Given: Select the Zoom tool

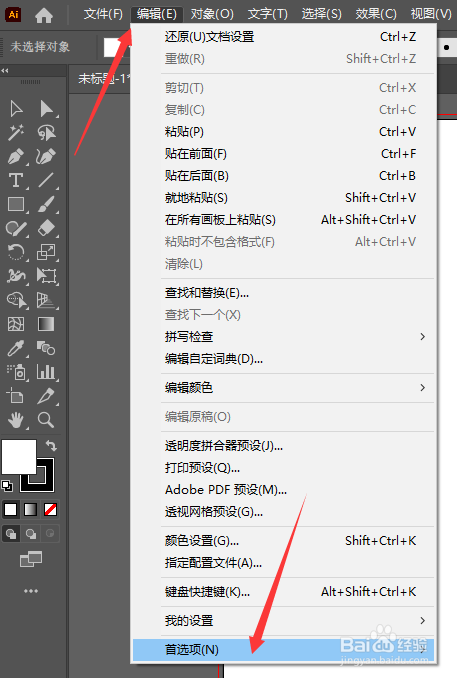Looking at the screenshot, I should (46, 420).
